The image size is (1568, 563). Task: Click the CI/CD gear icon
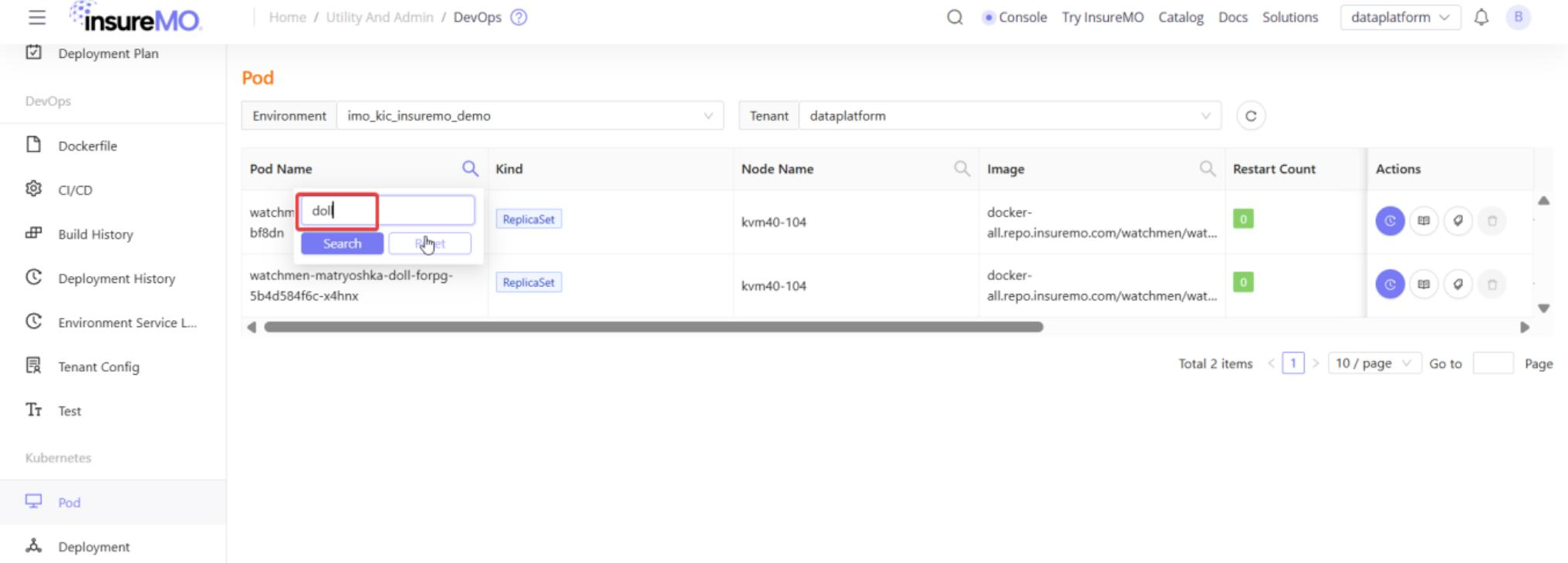pos(33,189)
